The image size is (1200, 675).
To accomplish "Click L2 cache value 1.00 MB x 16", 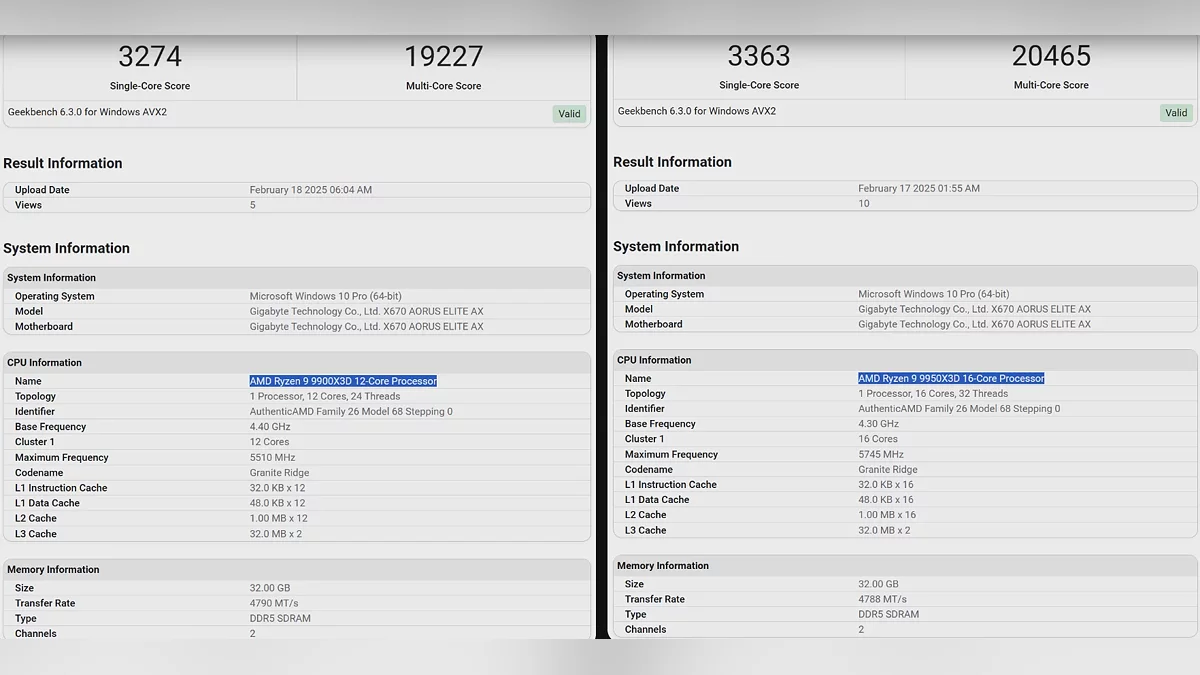I will 887,515.
